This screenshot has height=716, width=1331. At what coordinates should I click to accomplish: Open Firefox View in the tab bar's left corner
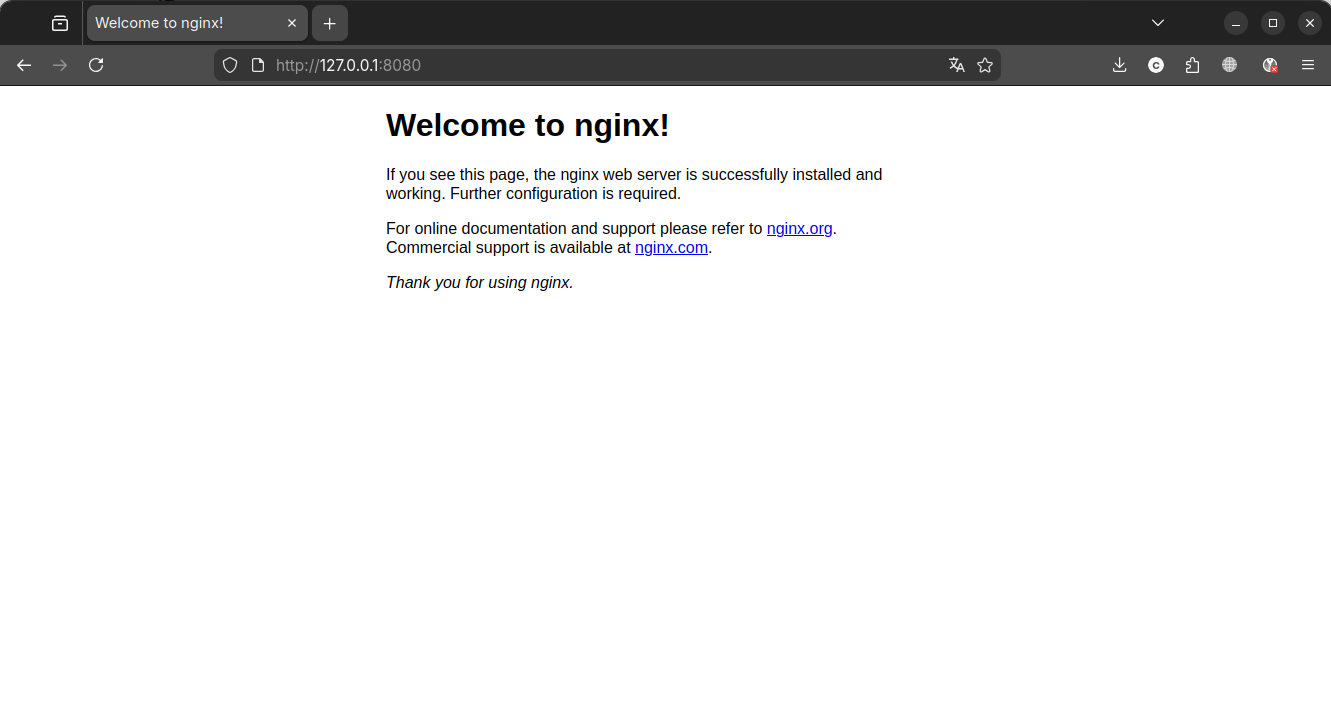pos(60,23)
